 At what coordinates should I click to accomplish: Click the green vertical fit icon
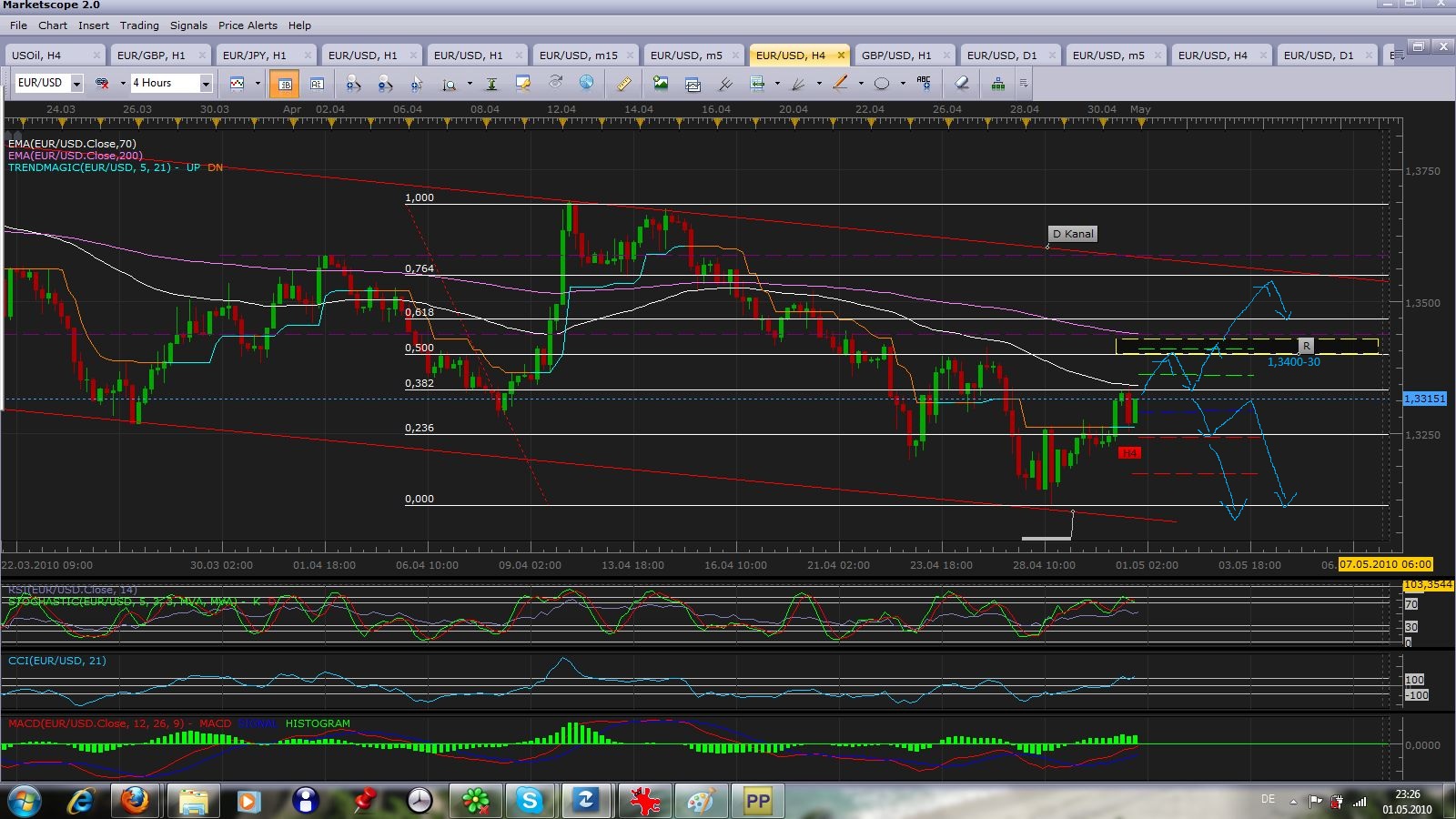click(x=491, y=84)
